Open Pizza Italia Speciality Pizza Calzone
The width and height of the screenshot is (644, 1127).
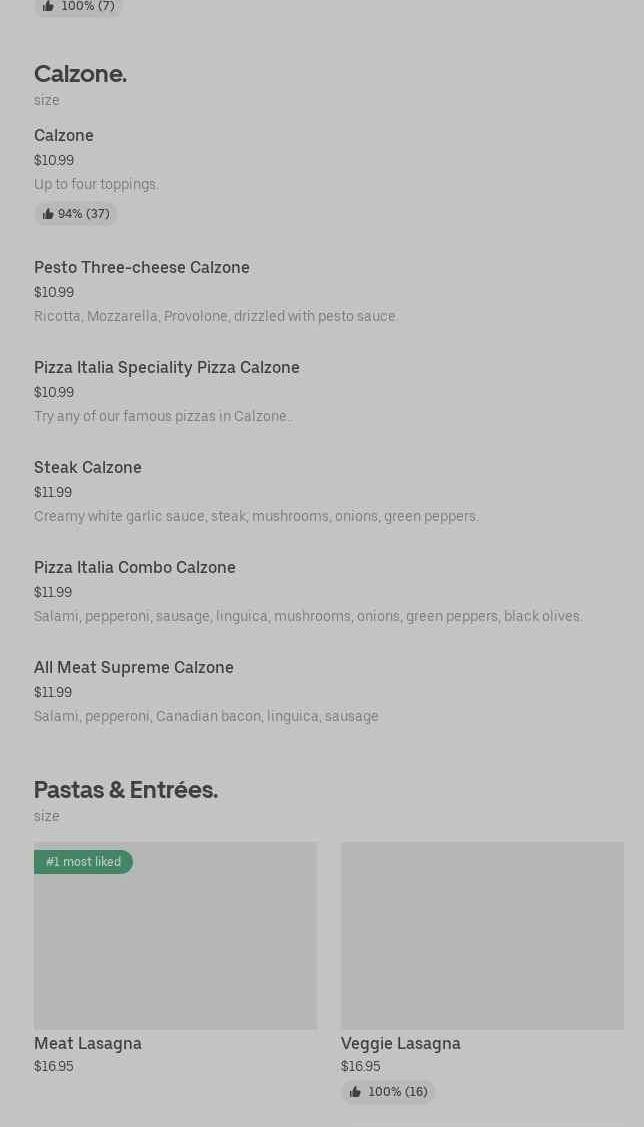(x=167, y=367)
